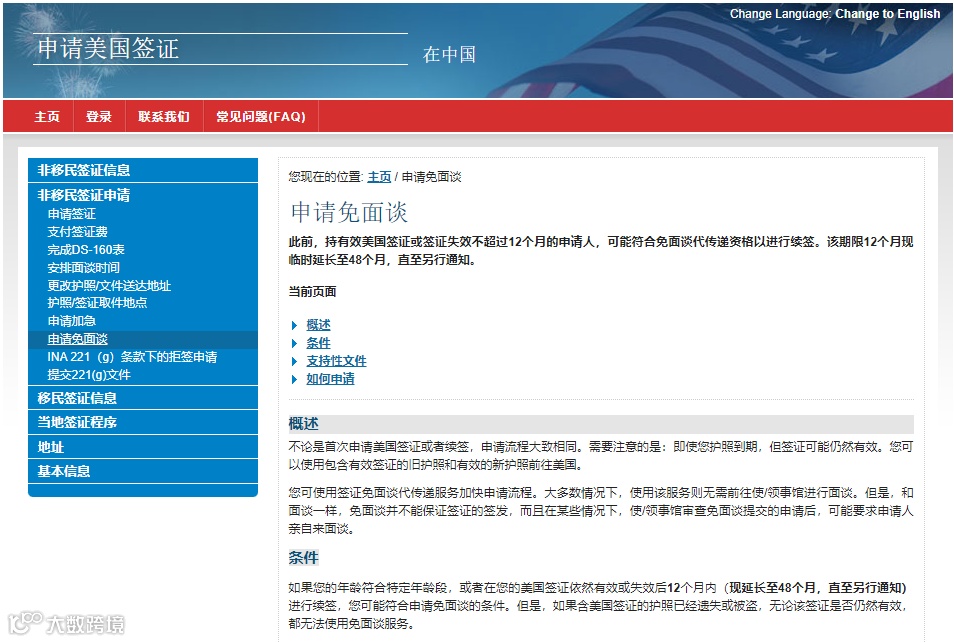
Task: Open 护照/签证取件地点 in the sidebar
Action: click(97, 302)
